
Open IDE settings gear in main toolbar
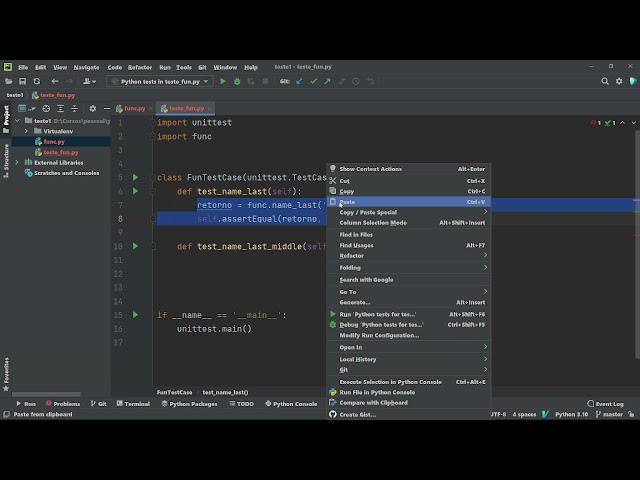click(x=619, y=82)
